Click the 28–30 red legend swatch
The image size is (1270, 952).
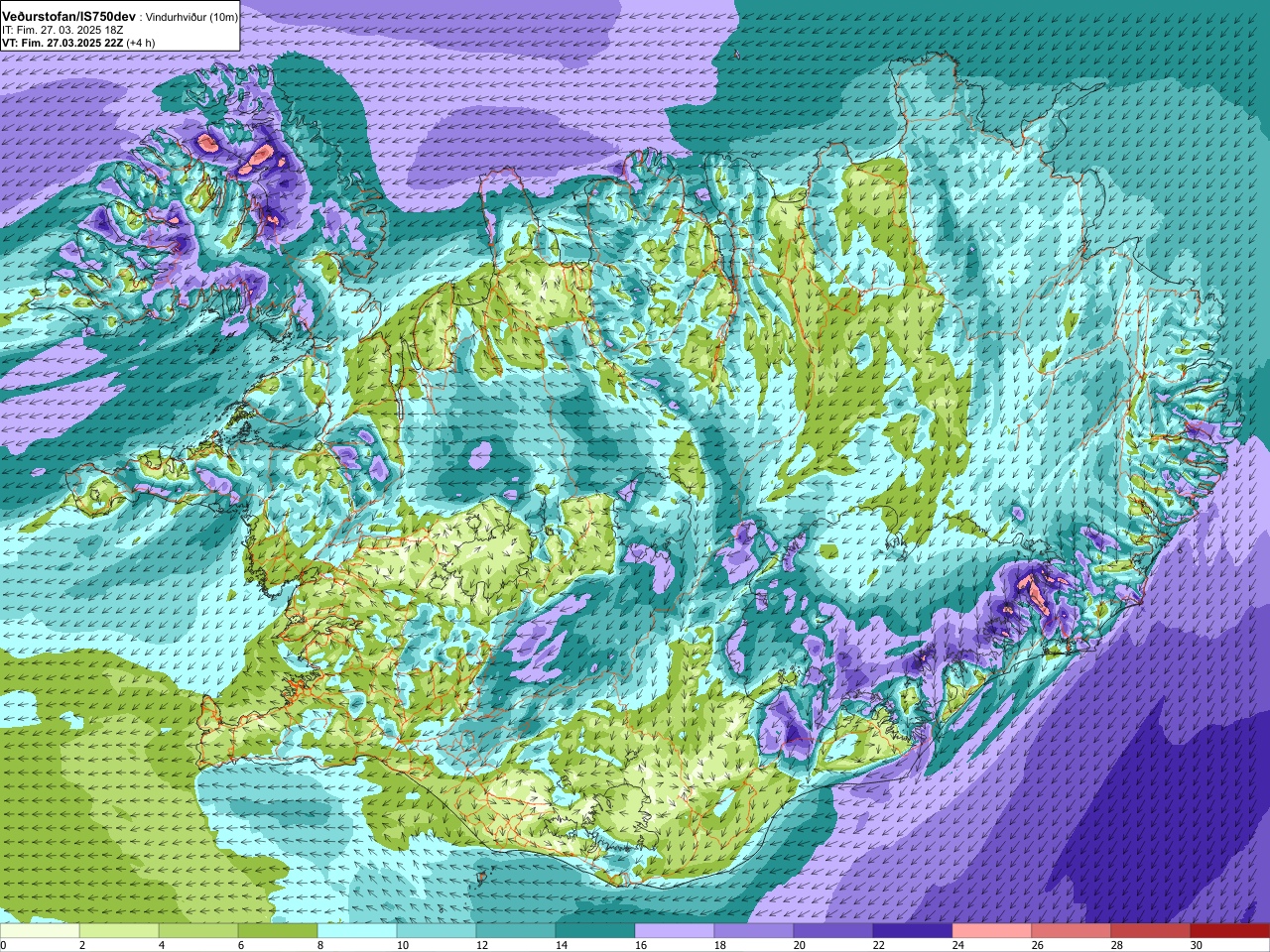click(x=1151, y=931)
